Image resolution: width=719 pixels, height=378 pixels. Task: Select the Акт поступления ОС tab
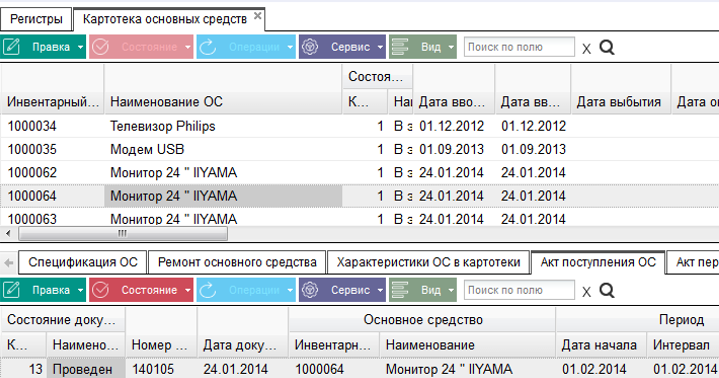point(598,262)
